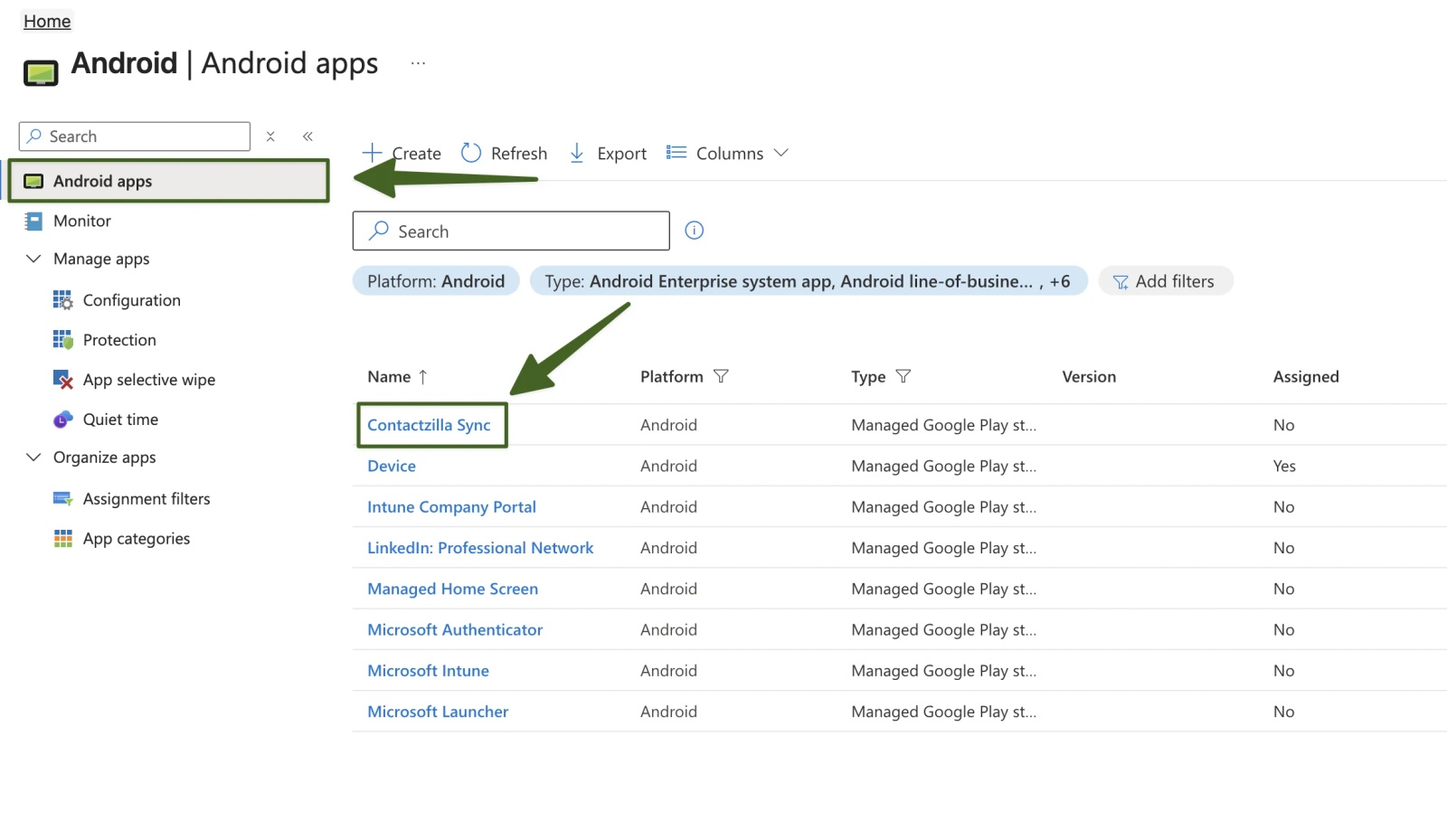Open Quiet time menu entry
The width and height of the screenshot is (1447, 840).
pyautogui.click(x=120, y=420)
